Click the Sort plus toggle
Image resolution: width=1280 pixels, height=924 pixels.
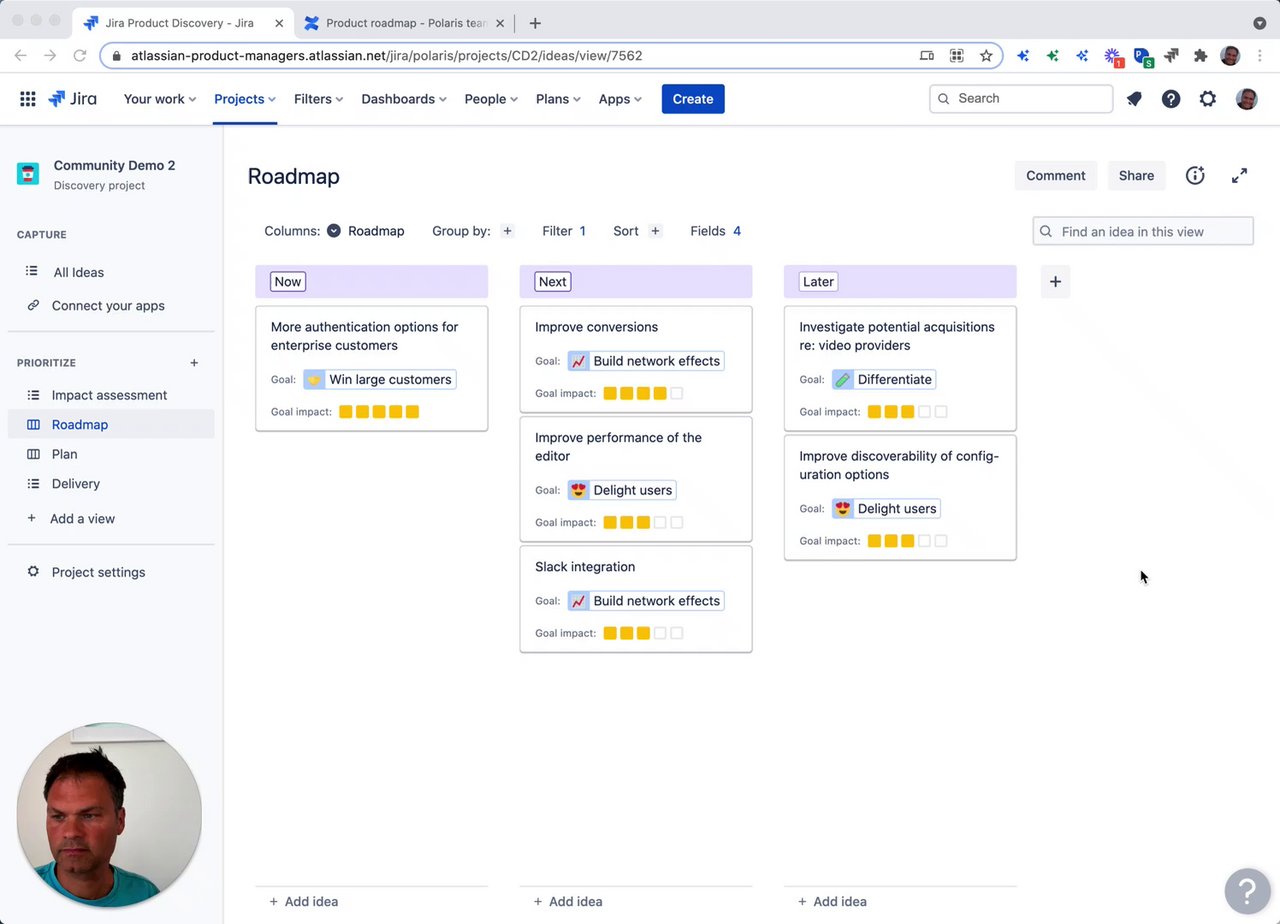coord(655,231)
